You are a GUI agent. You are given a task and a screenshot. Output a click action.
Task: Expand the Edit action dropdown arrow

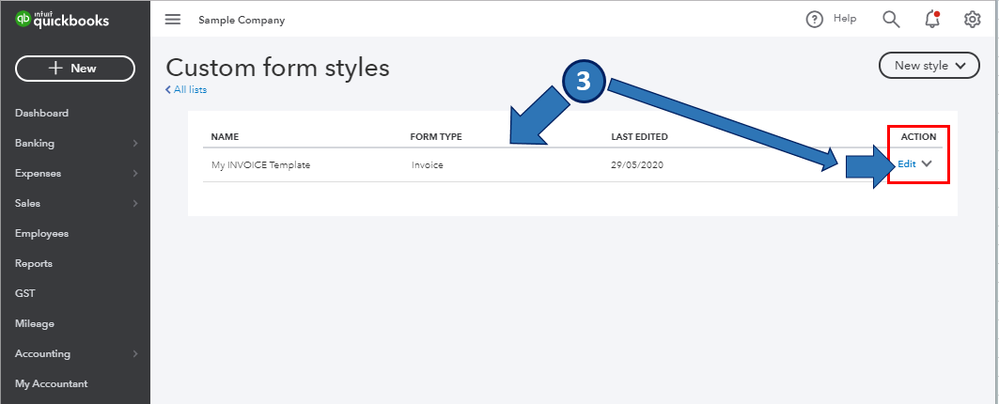[927, 164]
